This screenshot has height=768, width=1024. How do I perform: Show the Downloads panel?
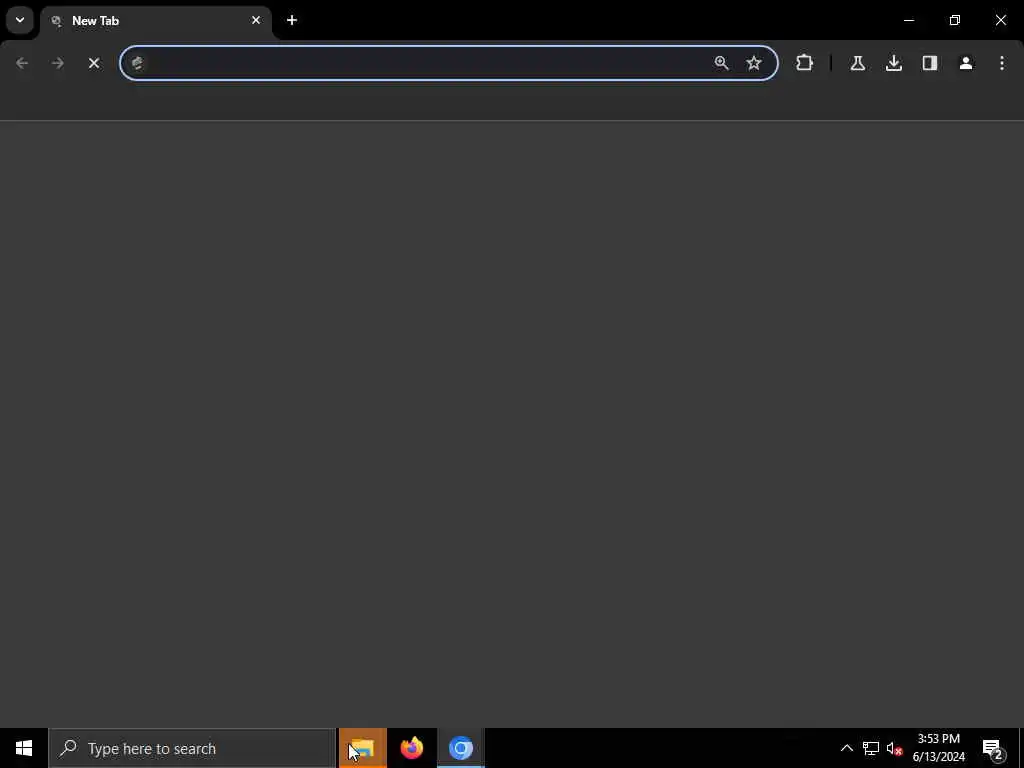(893, 63)
